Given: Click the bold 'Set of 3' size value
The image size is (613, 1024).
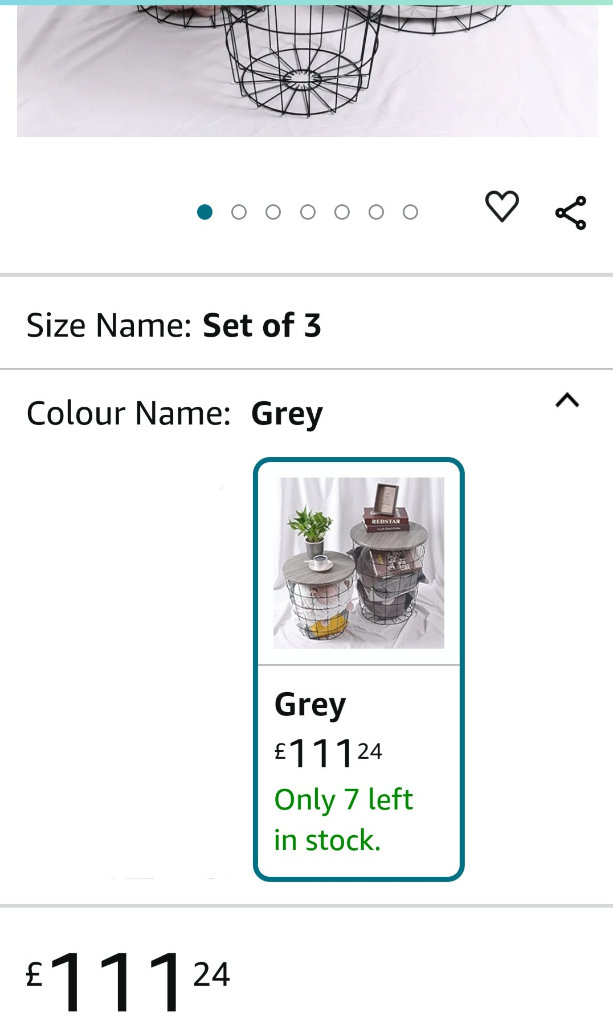Looking at the screenshot, I should 262,325.
